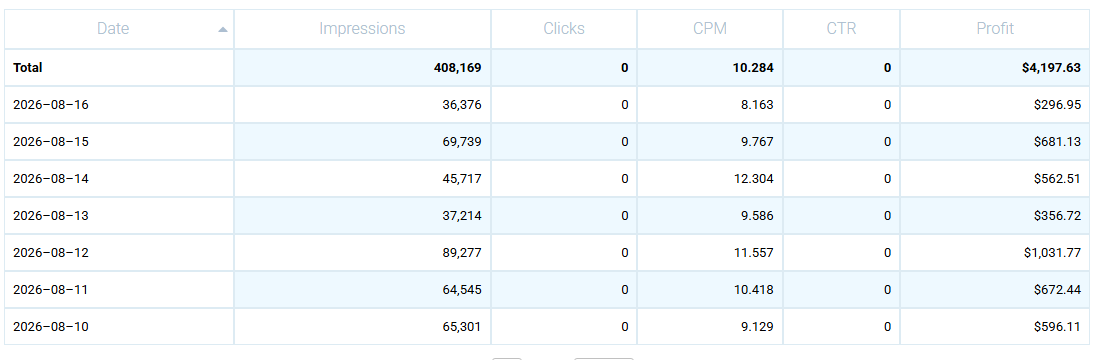Sort table by Profit column header
The image size is (1099, 360).
pyautogui.click(x=995, y=29)
